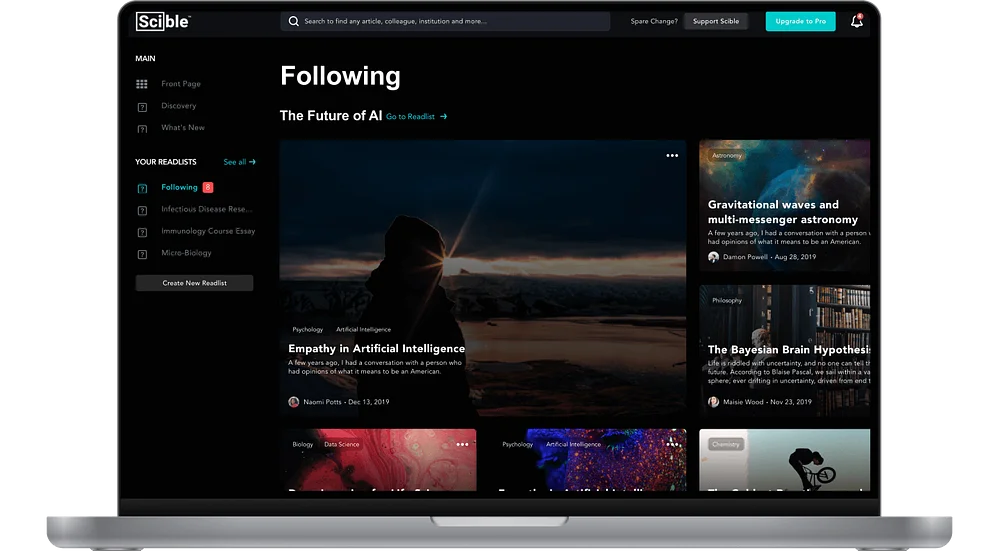Click the Scible logo
Image resolution: width=1000 pixels, height=551 pixels.
coord(163,22)
